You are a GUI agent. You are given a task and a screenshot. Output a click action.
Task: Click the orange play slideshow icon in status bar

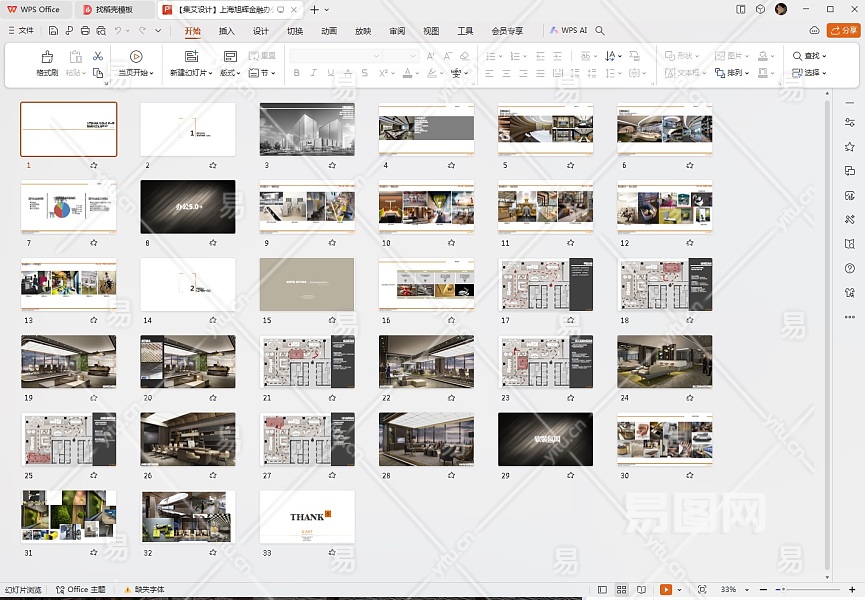click(x=666, y=590)
